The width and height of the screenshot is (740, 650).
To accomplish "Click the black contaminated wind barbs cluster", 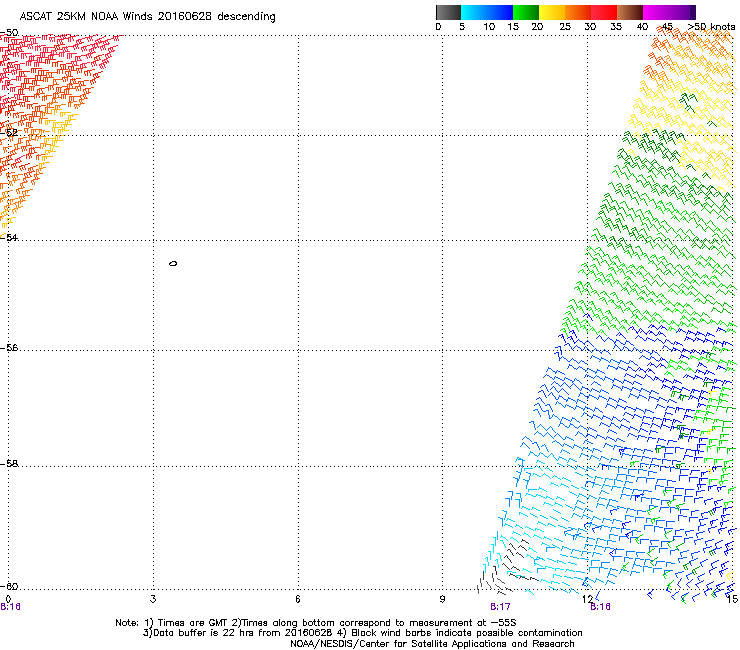I will pos(507,566).
